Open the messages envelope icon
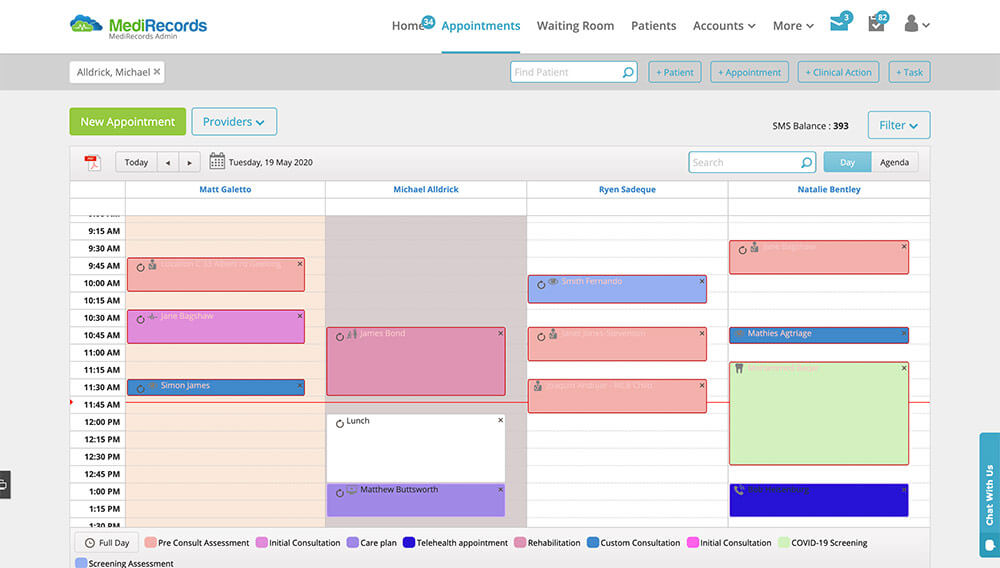Viewport: 1000px width, 568px height. [x=839, y=25]
